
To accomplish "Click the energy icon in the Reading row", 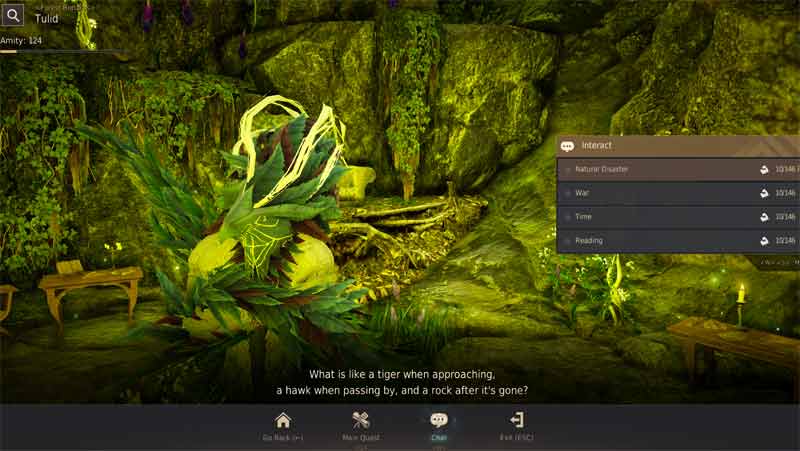I will coord(764,241).
